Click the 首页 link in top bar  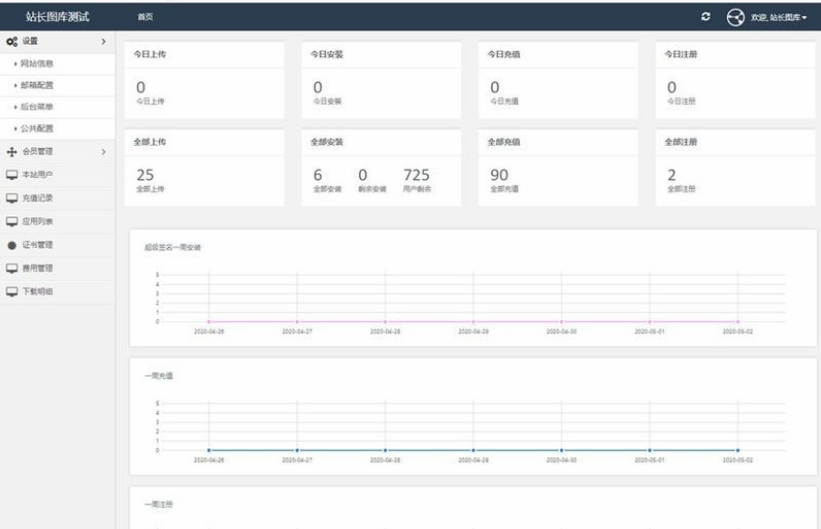click(145, 17)
